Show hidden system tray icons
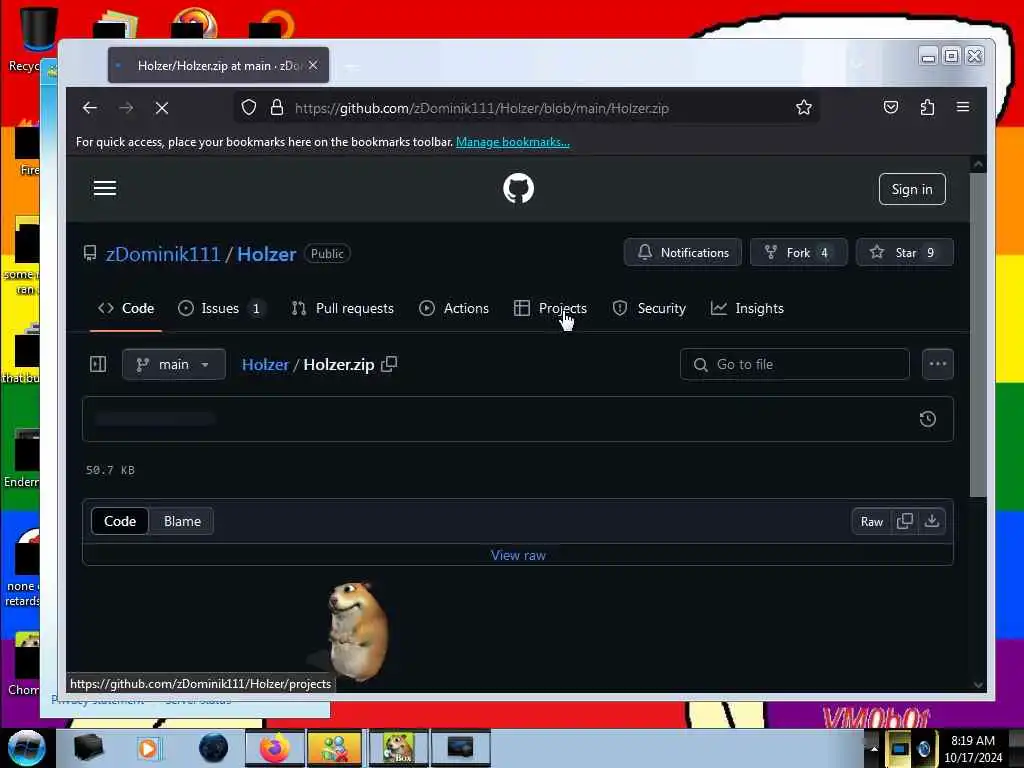 pos(874,749)
